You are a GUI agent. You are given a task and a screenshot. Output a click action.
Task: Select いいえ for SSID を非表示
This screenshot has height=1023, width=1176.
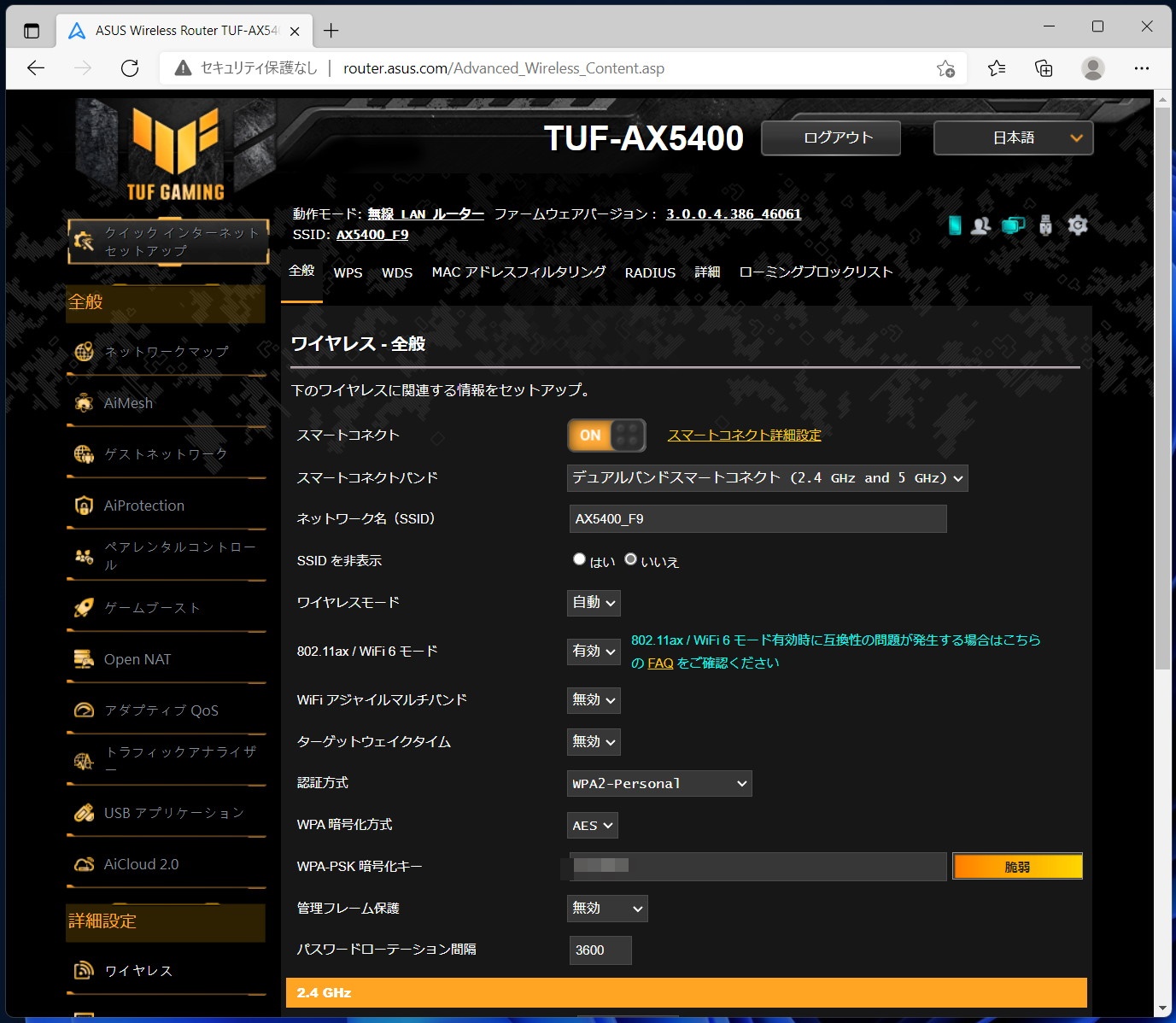click(630, 559)
